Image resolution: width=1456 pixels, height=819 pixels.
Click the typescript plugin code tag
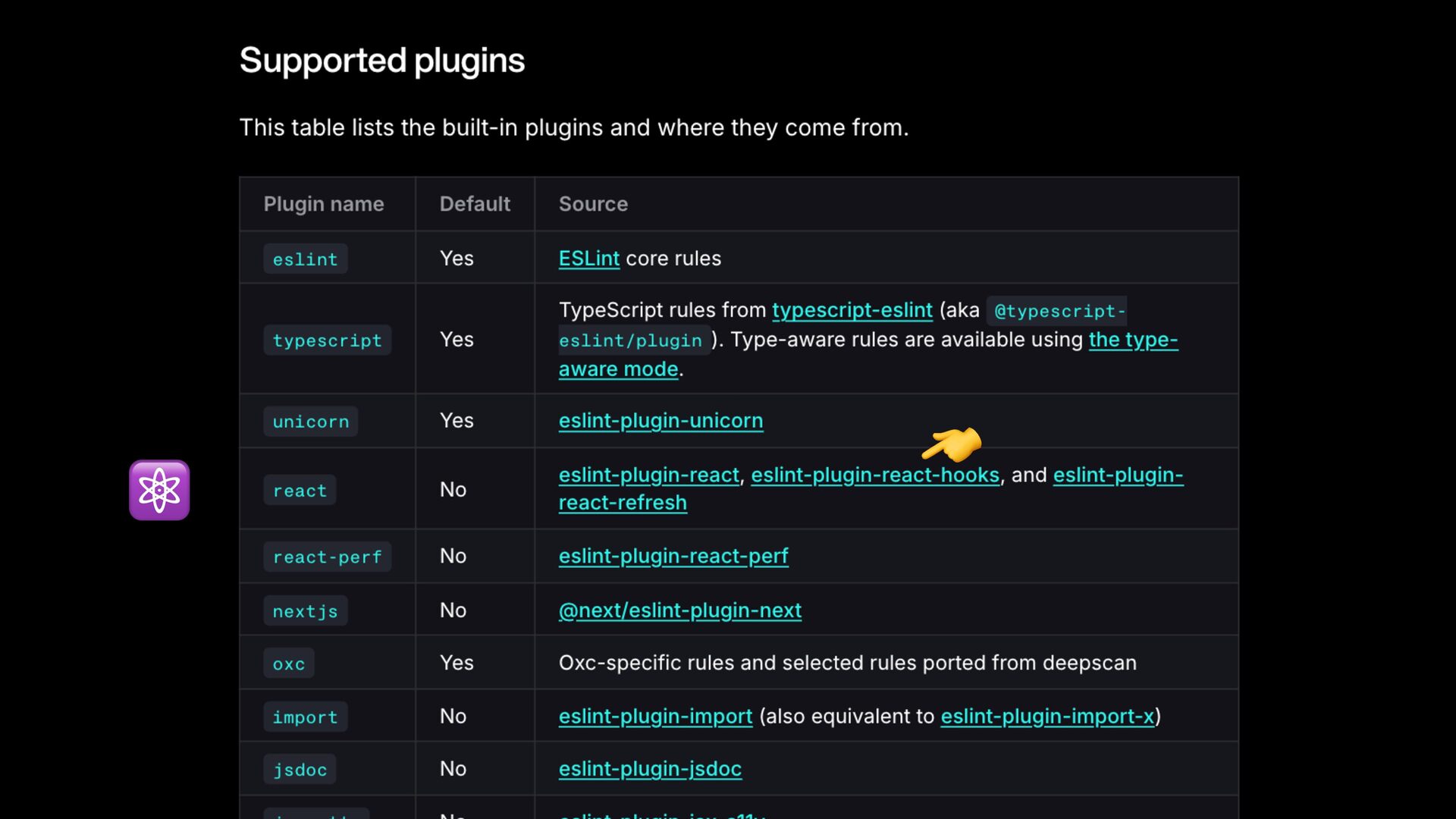click(x=327, y=340)
